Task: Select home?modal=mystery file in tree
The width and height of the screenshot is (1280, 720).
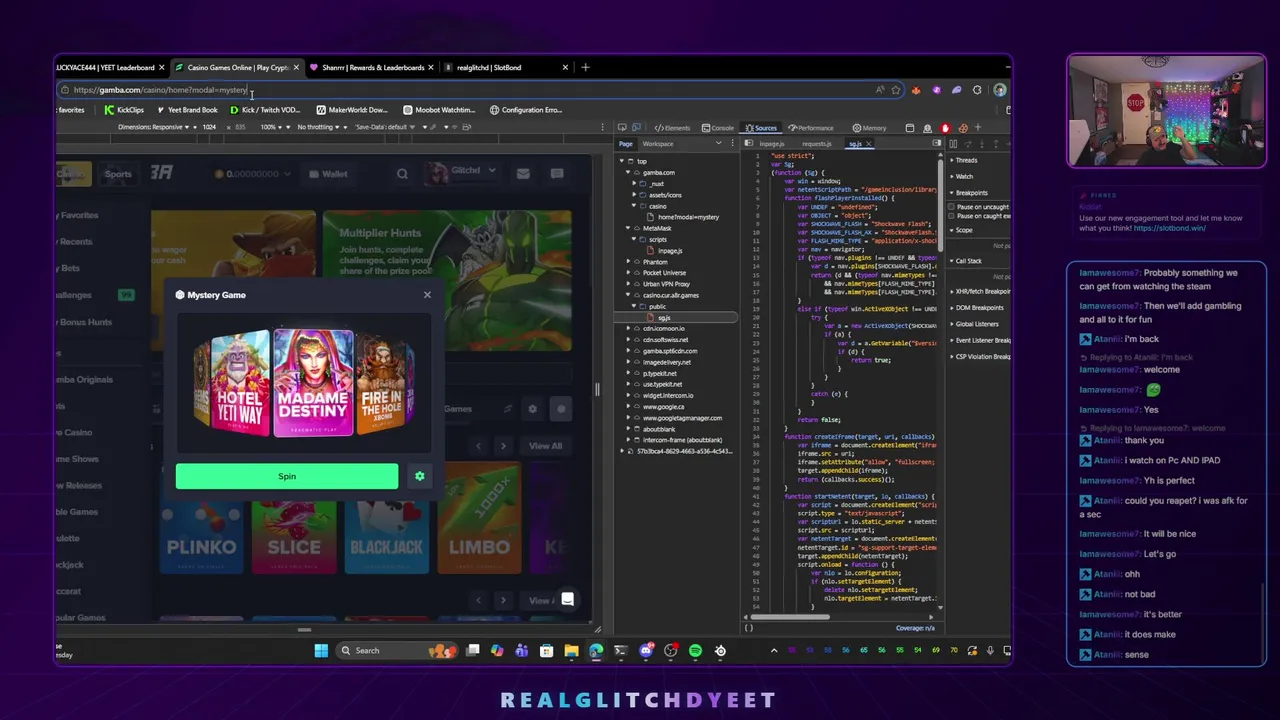Action: point(688,217)
